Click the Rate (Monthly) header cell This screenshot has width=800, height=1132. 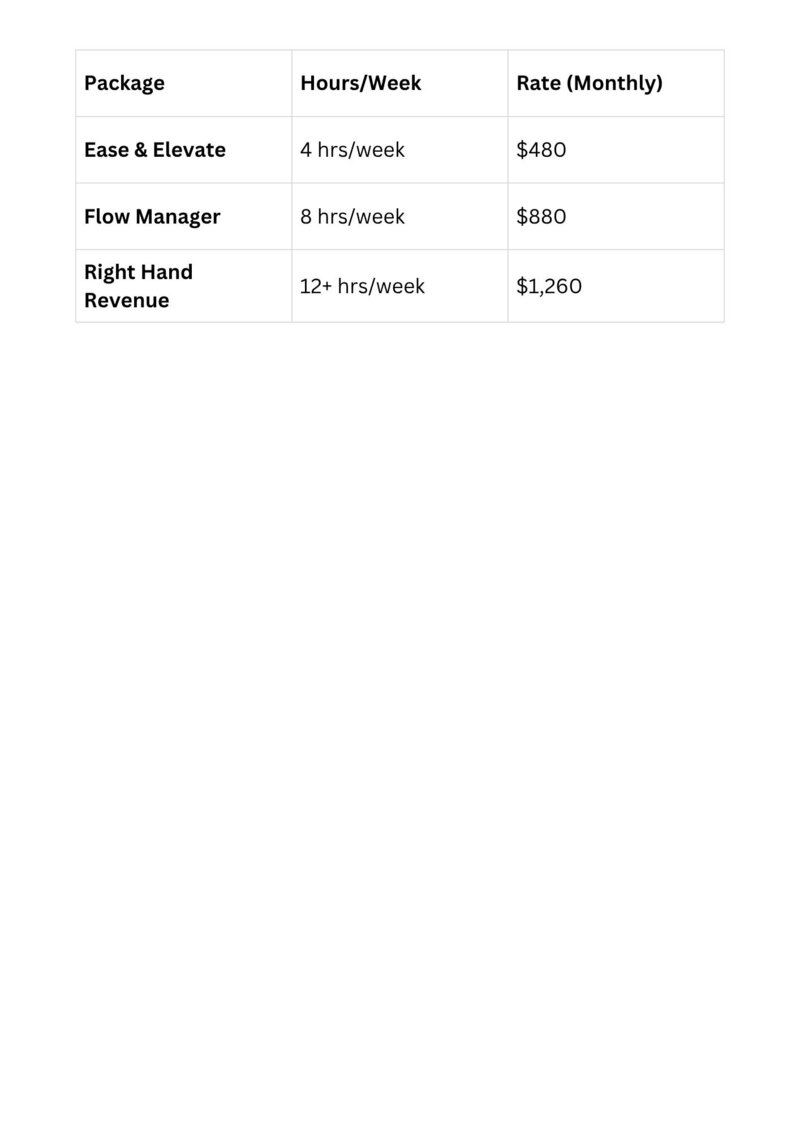(x=589, y=83)
